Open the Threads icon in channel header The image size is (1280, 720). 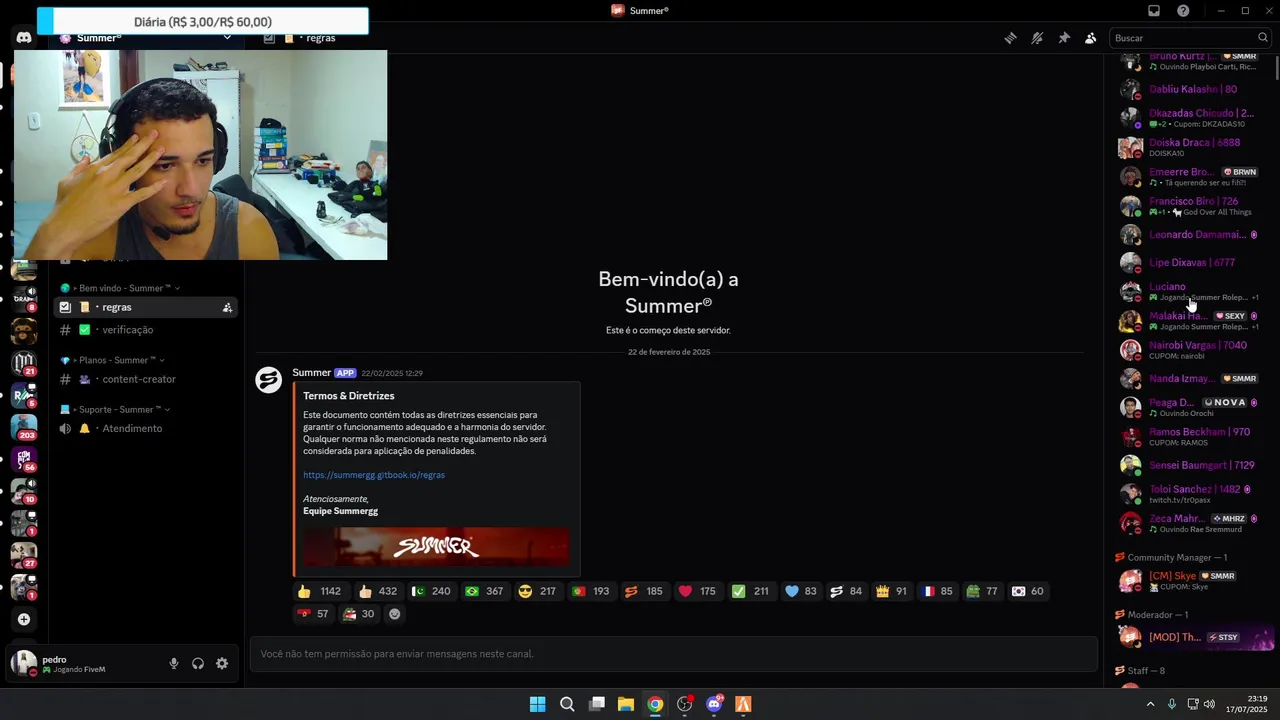(x=1011, y=38)
